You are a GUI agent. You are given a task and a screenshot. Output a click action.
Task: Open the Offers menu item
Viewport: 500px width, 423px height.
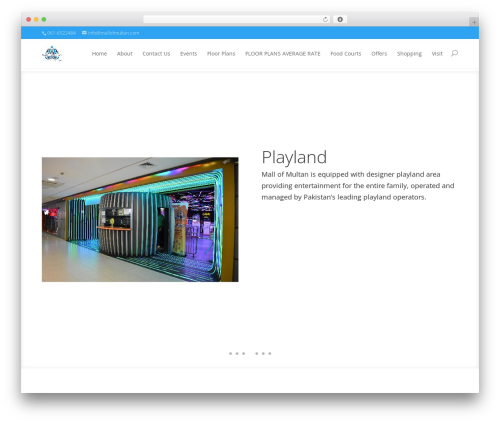(x=379, y=54)
